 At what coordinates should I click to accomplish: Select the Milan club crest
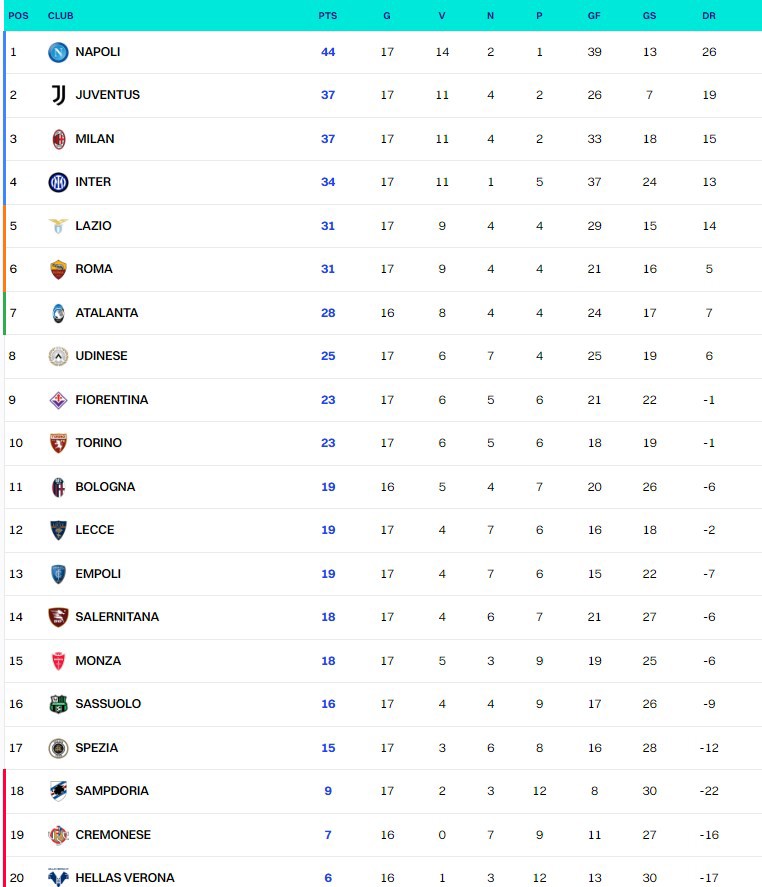pos(58,139)
